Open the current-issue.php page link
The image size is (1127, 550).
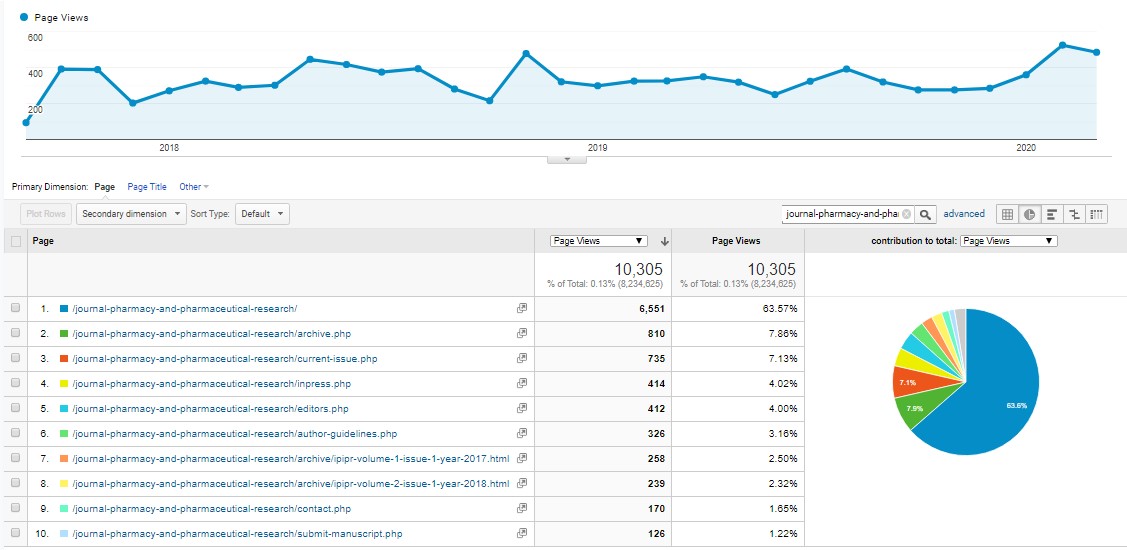225,359
